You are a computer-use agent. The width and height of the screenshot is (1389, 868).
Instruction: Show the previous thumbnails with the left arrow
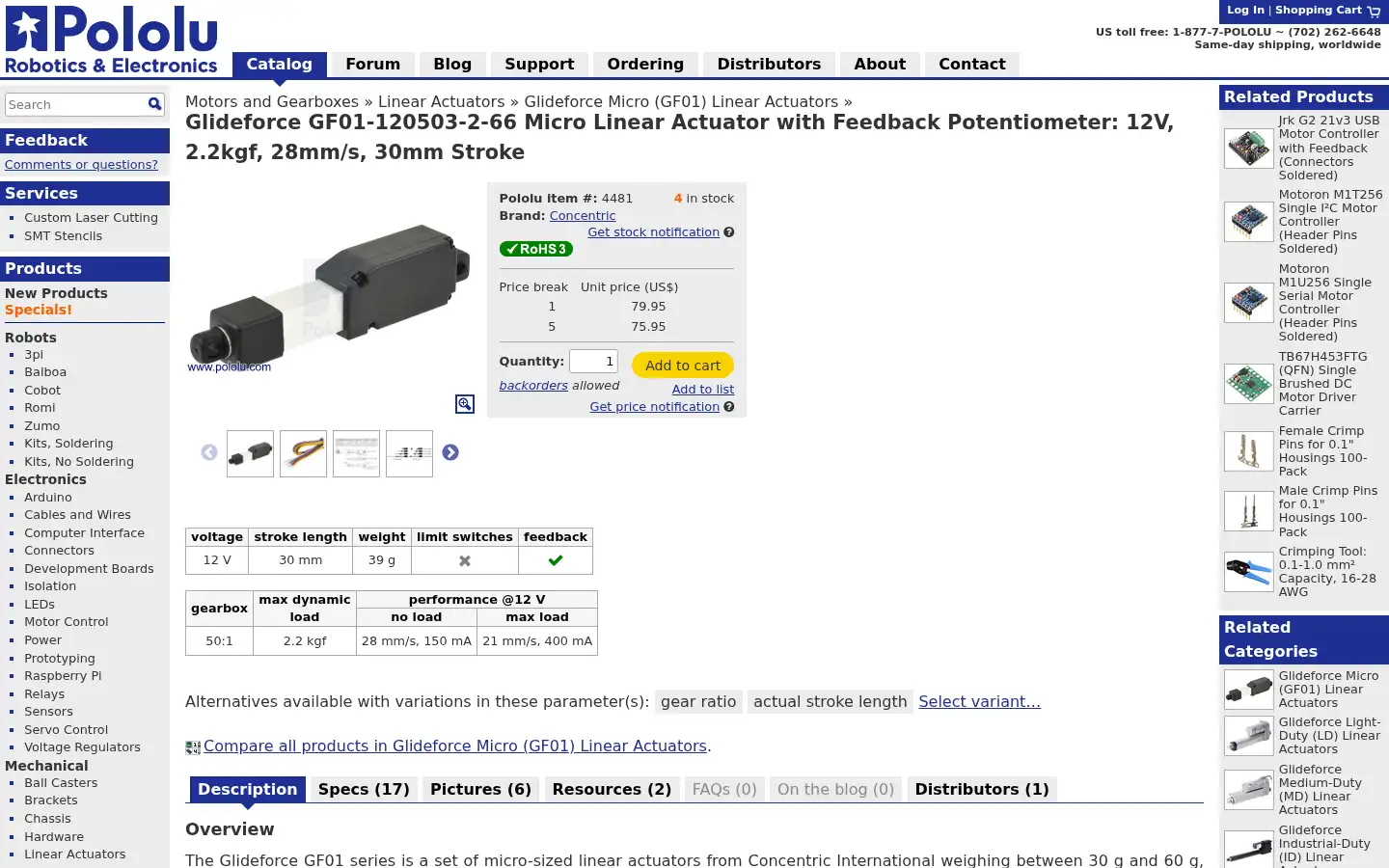pyautogui.click(x=209, y=452)
